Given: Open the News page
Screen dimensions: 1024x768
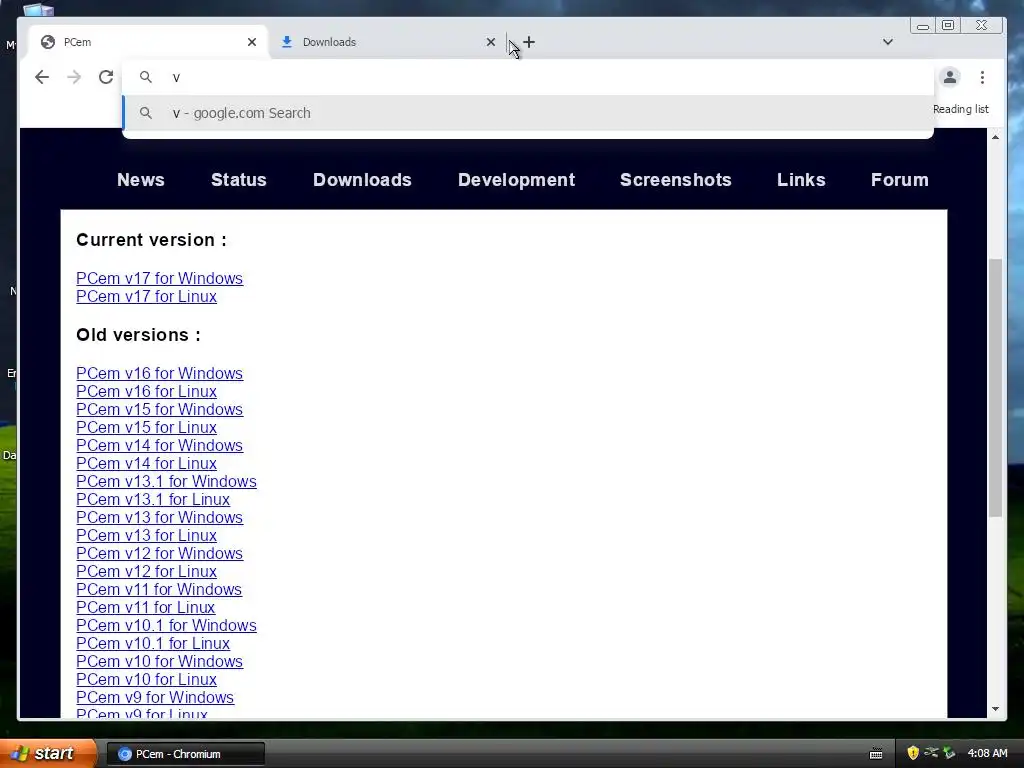Looking at the screenshot, I should tap(141, 180).
